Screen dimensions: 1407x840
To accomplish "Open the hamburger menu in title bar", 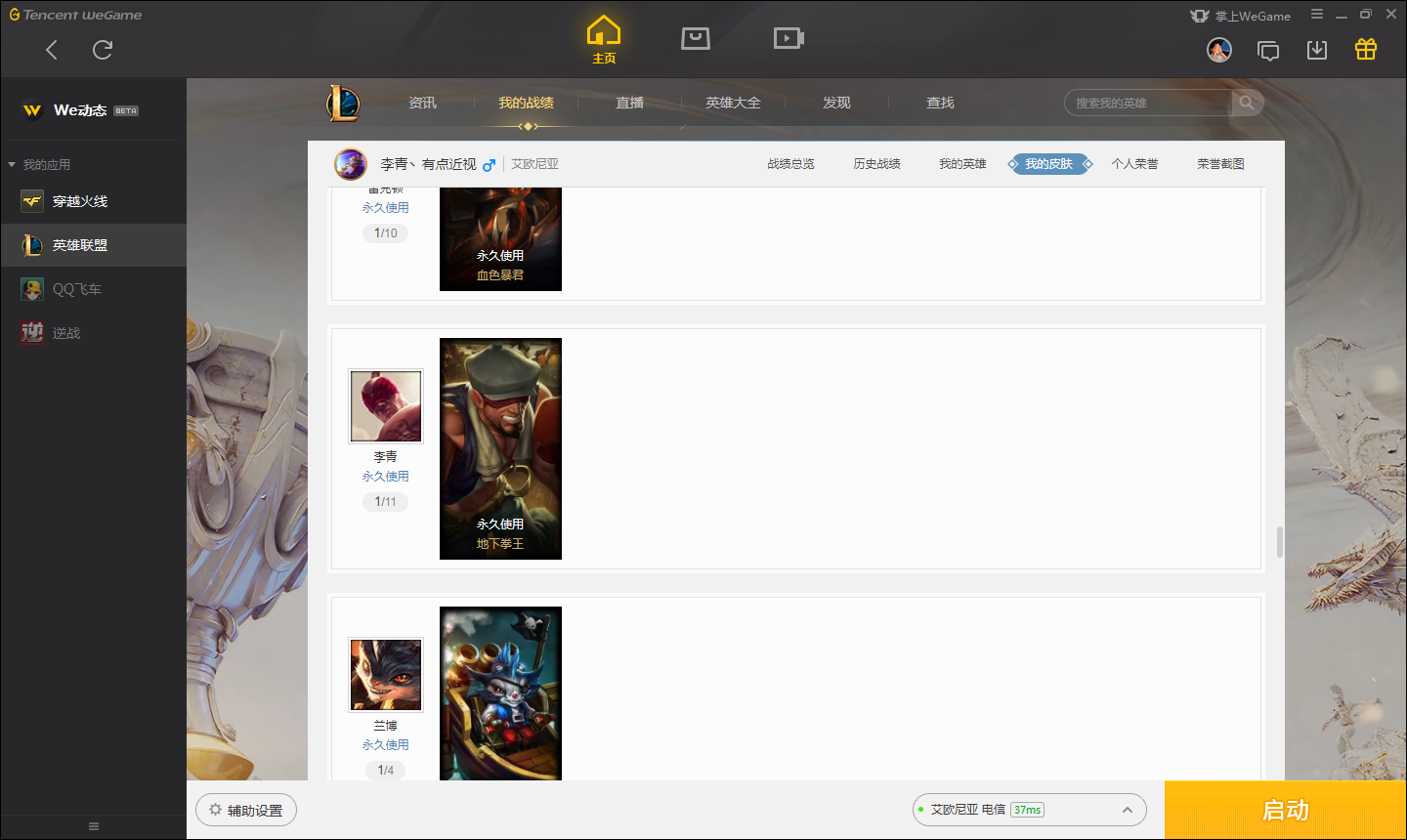I will point(1317,14).
